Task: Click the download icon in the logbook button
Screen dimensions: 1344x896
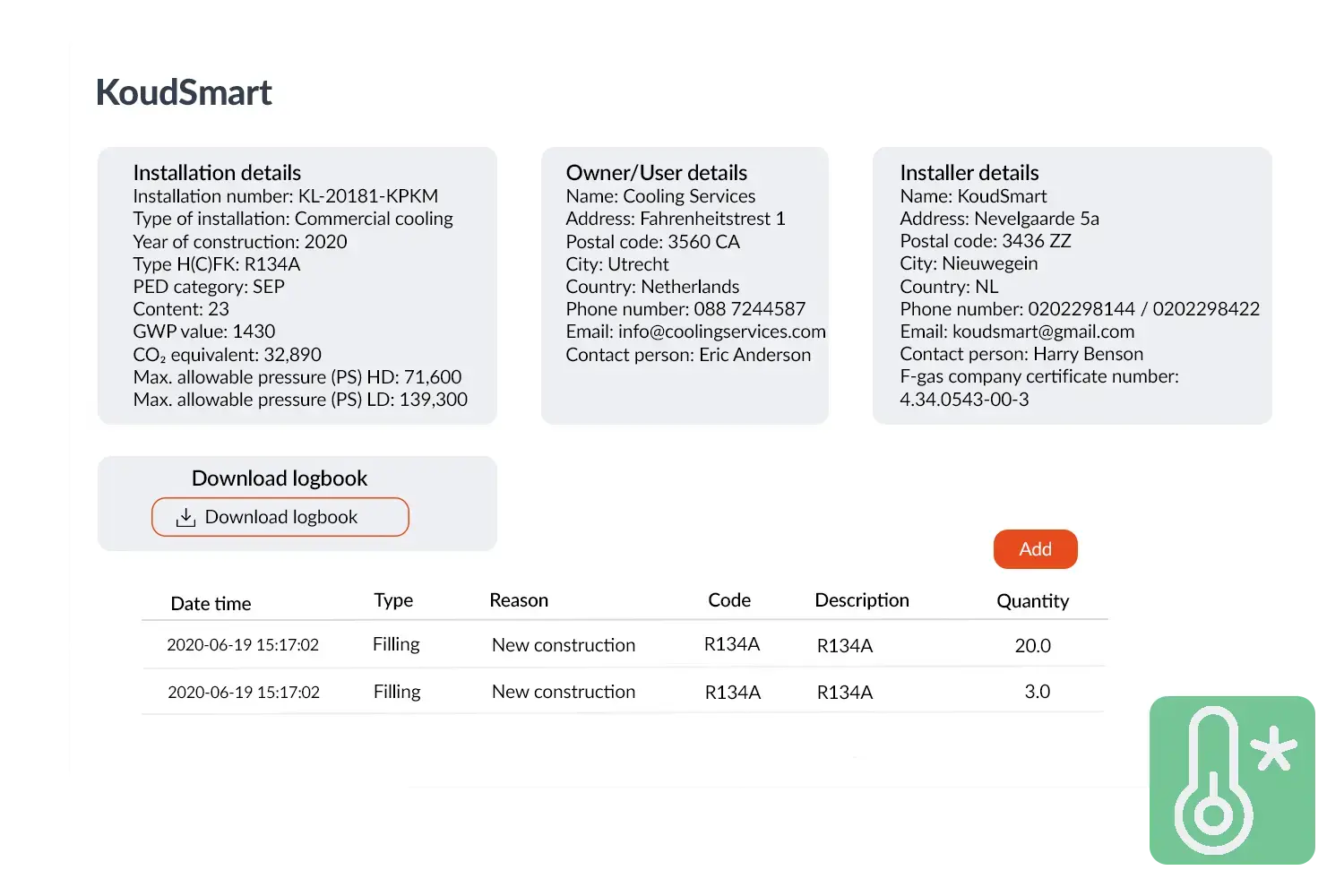Action: click(x=185, y=518)
